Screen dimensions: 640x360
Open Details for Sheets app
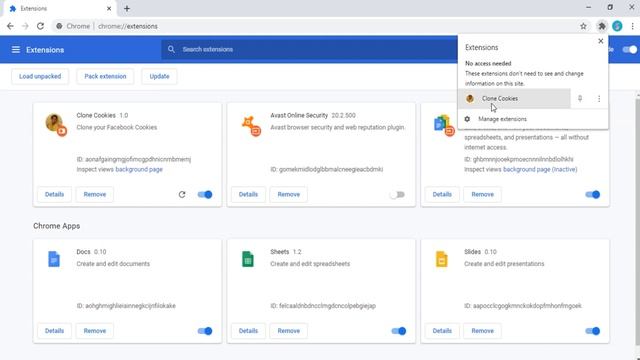pyautogui.click(x=248, y=331)
